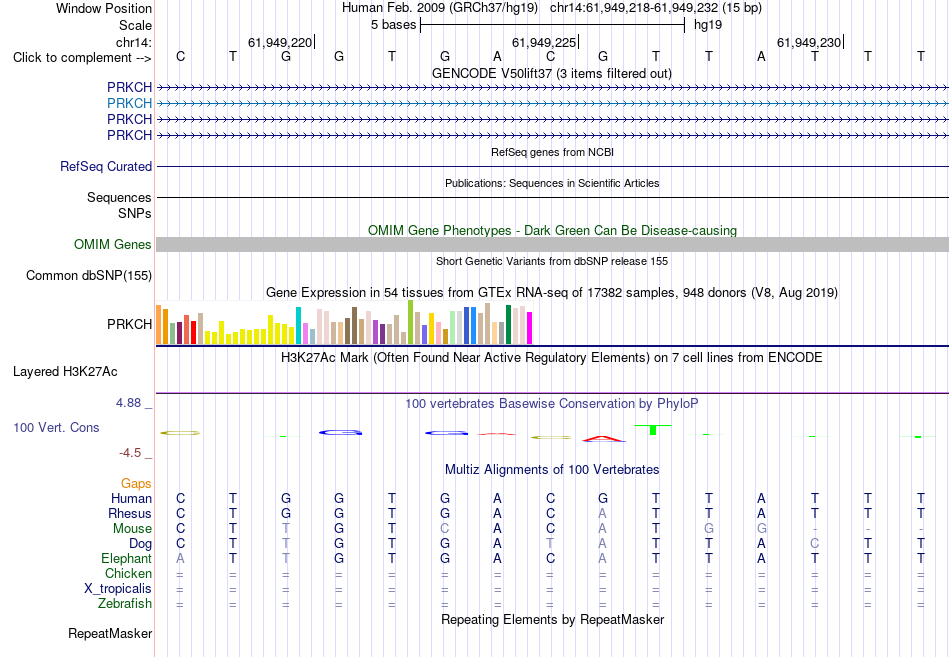Screen dimensions: 950x657
Task: Select the light-blue PRKCH transcript label
Action: (x=129, y=104)
